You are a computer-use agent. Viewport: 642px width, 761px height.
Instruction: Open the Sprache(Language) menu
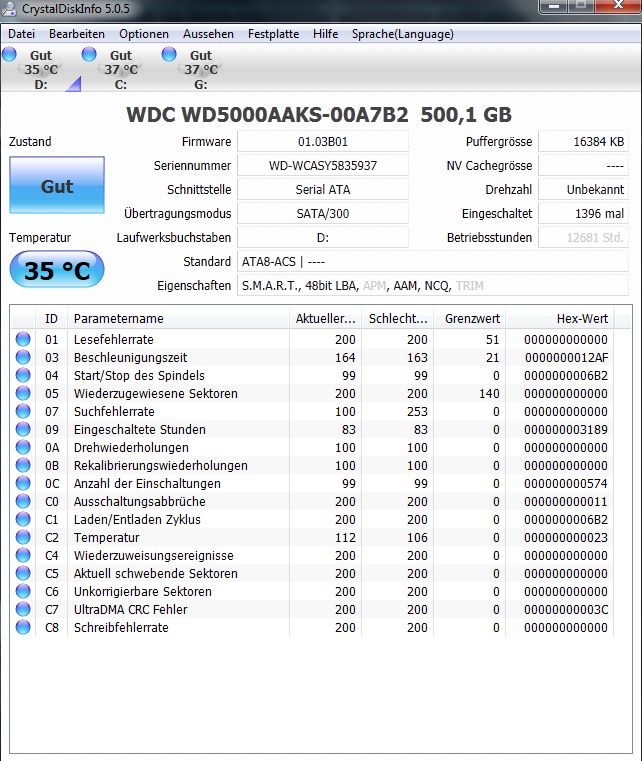(403, 34)
